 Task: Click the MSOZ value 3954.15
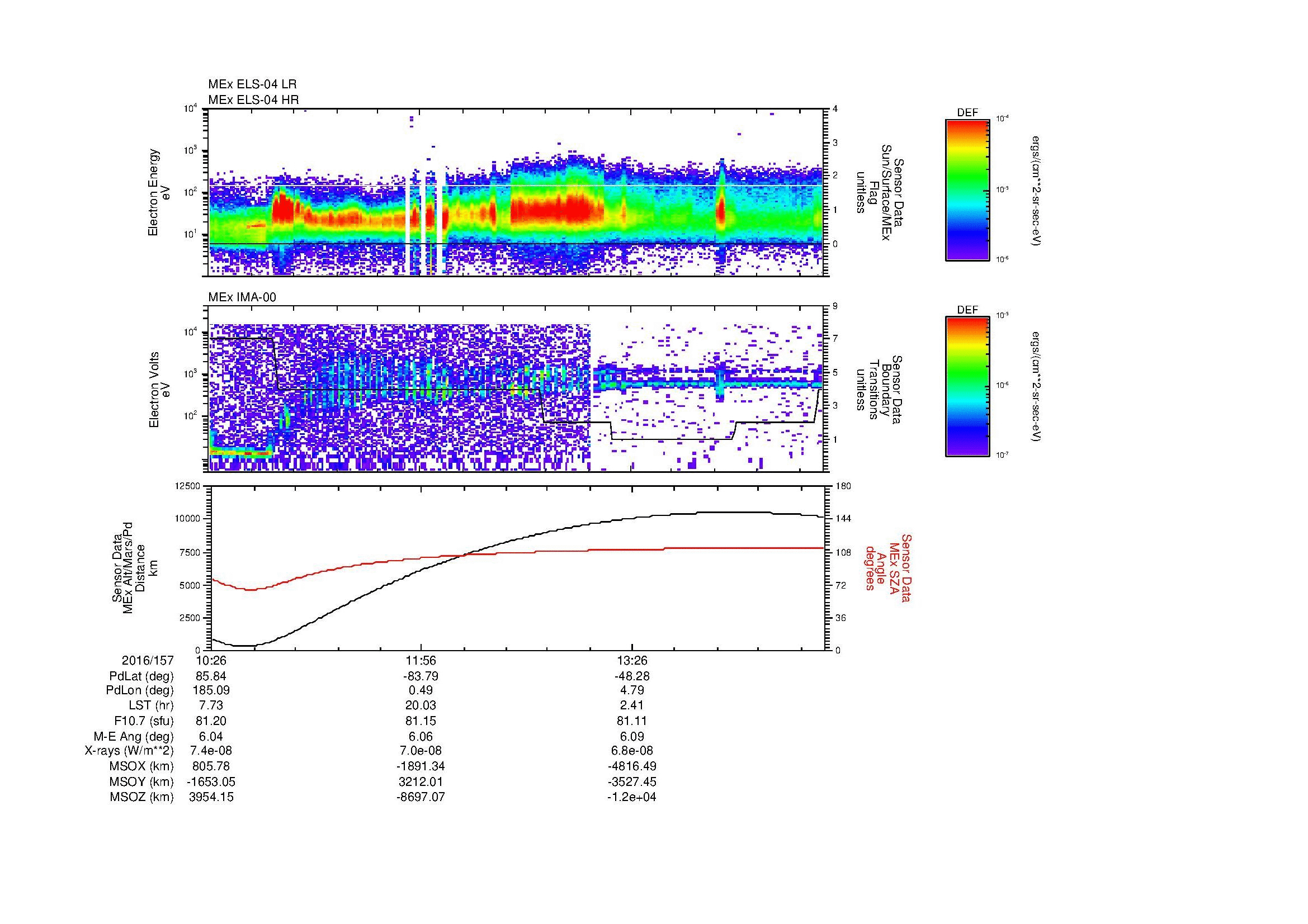click(x=211, y=797)
